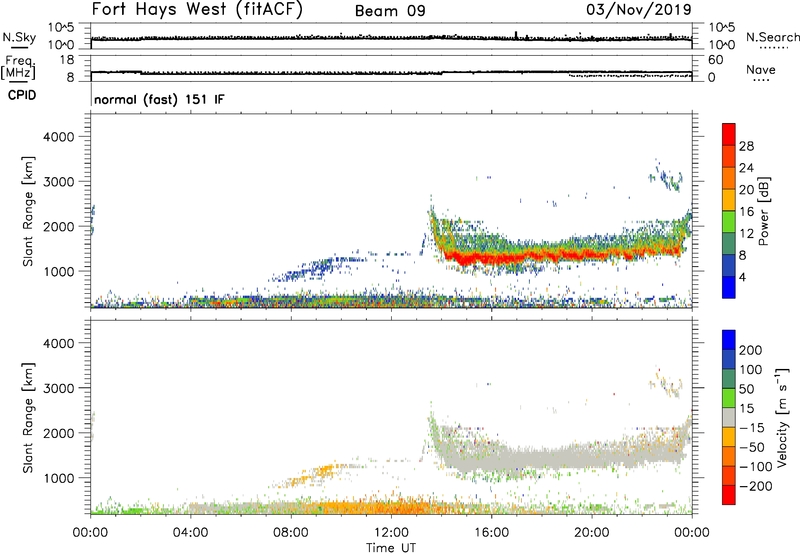This screenshot has width=800, height=554.
Task: Click the '12' label on power colorbar
Action: (746, 234)
